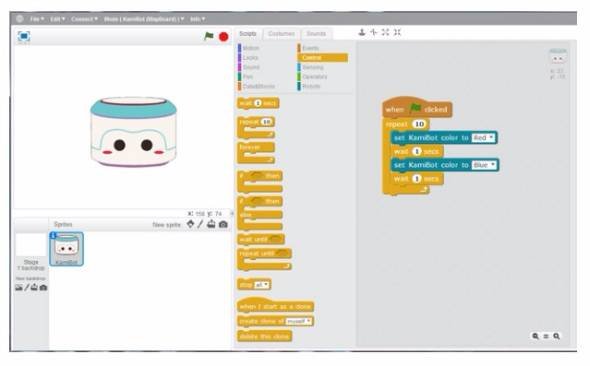Zoom in the scripts area

(557, 336)
